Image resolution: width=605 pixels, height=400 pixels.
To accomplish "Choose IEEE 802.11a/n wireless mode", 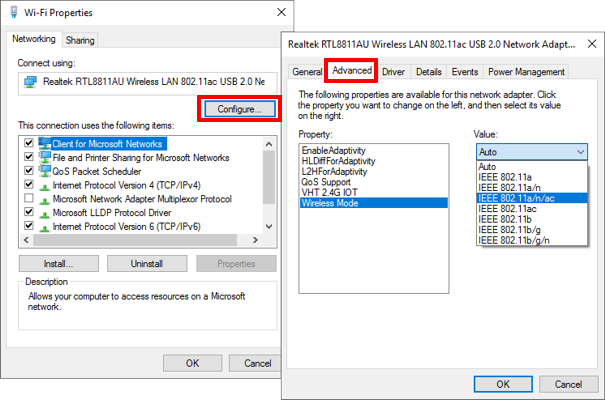I will (532, 187).
